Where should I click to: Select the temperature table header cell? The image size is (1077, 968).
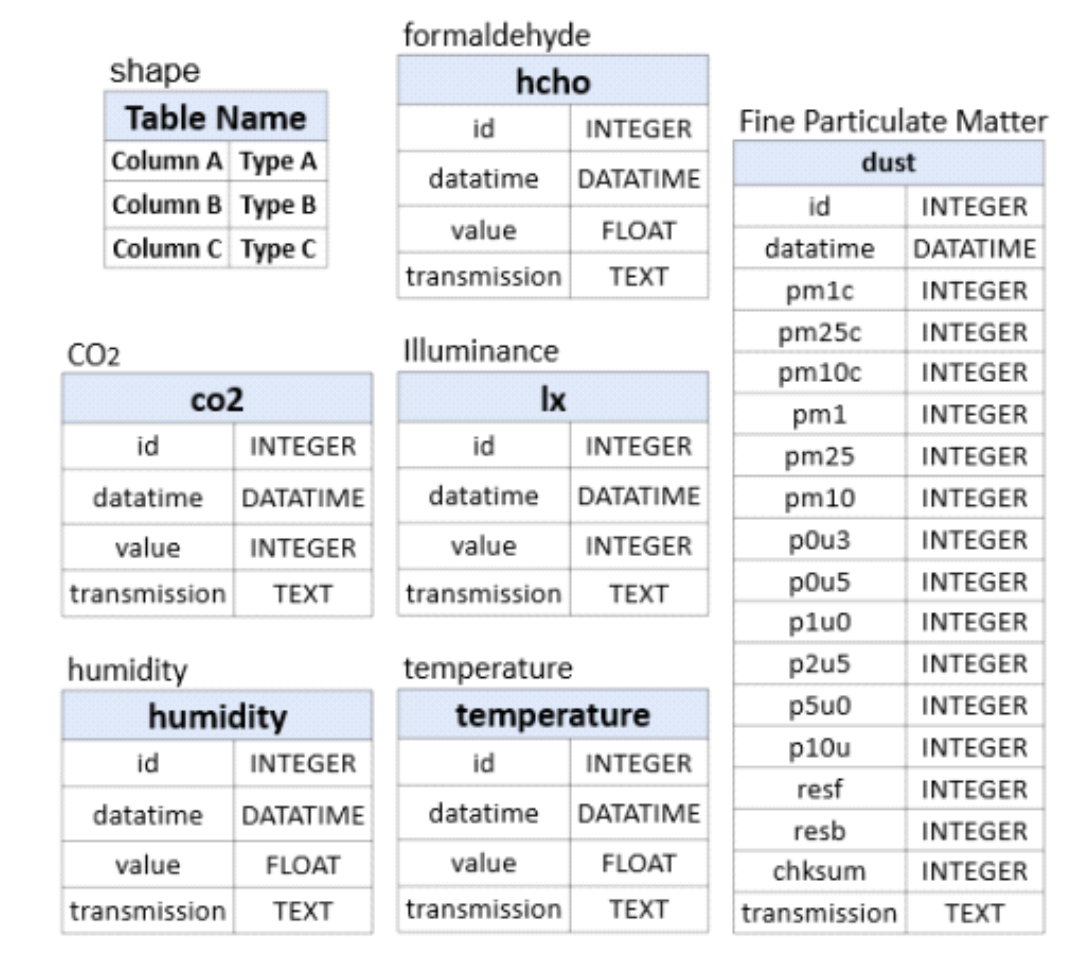coord(553,714)
